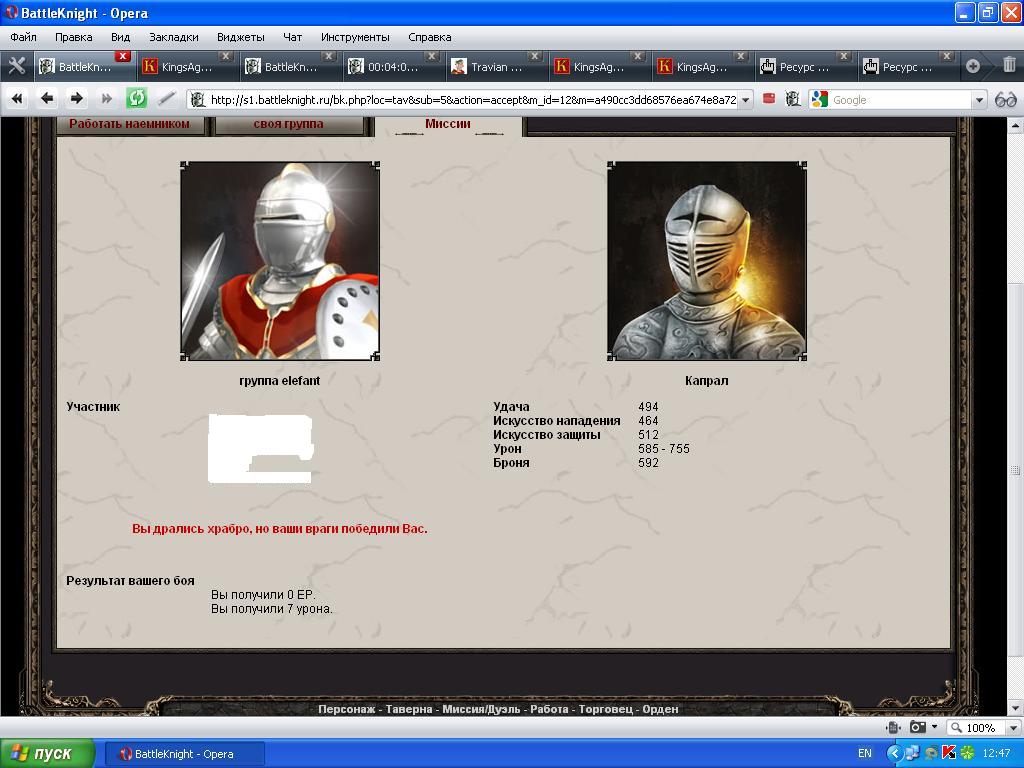Open the address bar history dropdown
The height and width of the screenshot is (768, 1024).
point(746,100)
